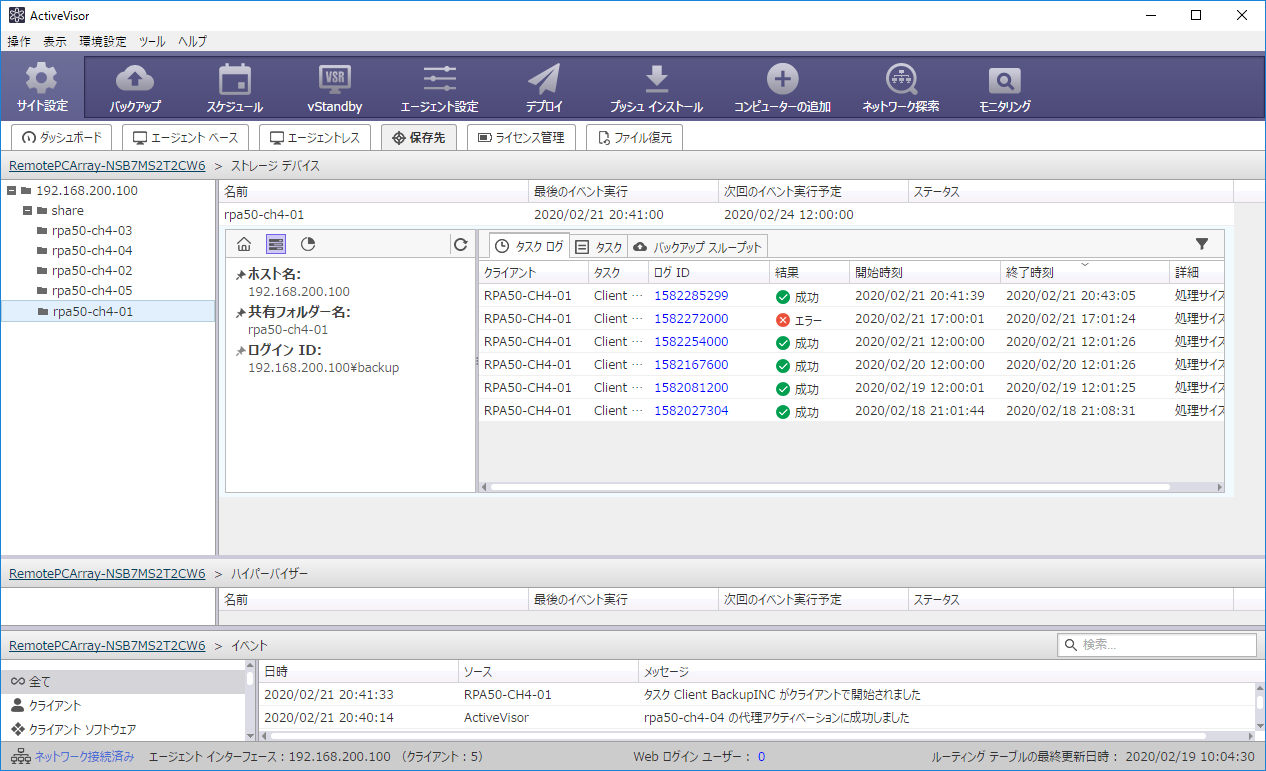Image resolution: width=1266 pixels, height=771 pixels.
Task: Switch to the バックアップ スループット tab
Action: point(698,247)
